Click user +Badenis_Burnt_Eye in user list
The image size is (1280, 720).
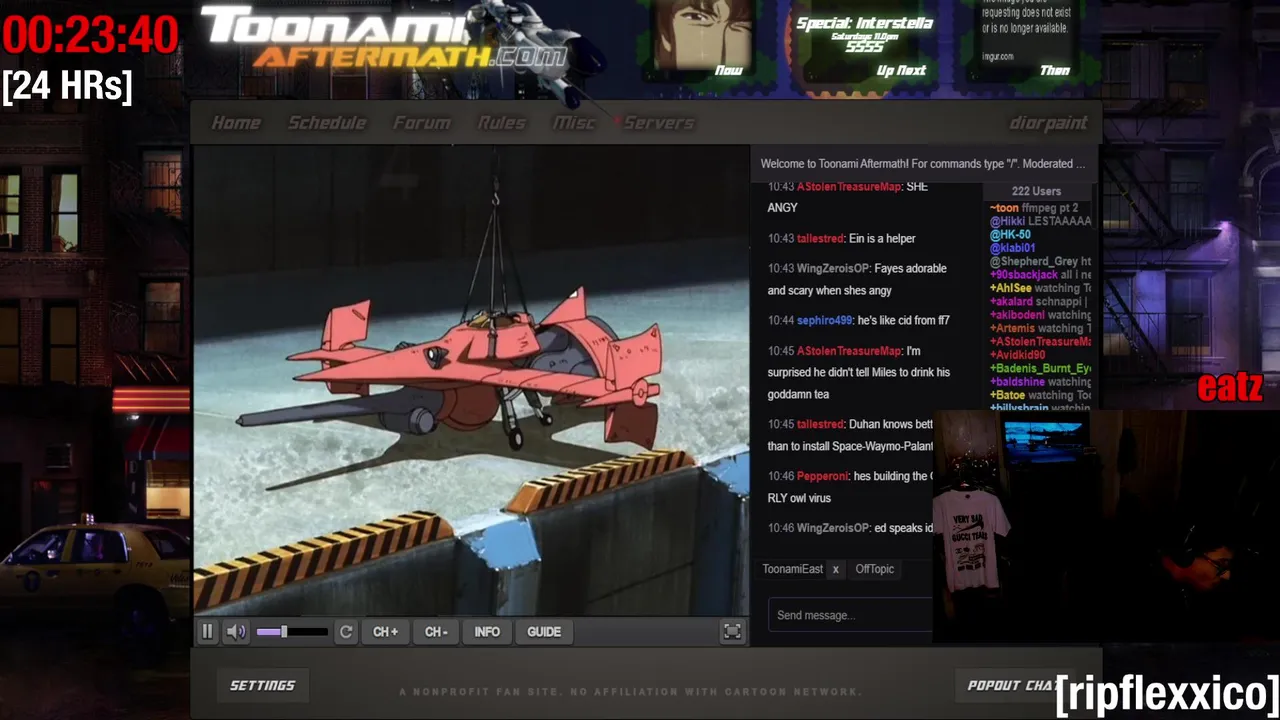1040,368
